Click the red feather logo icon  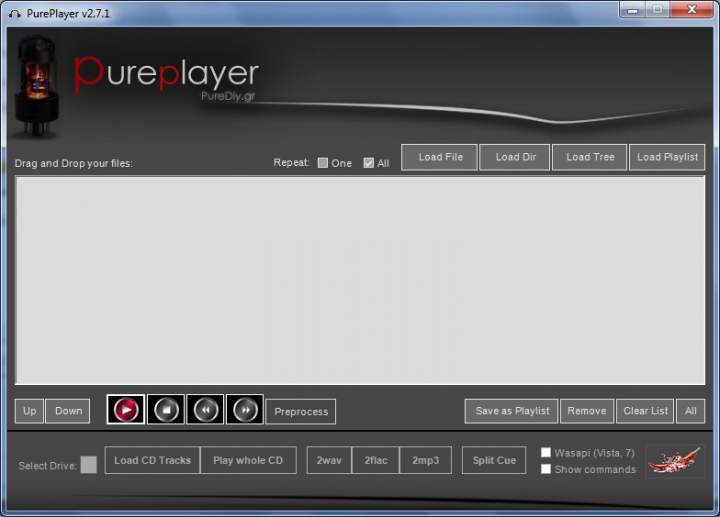point(675,461)
